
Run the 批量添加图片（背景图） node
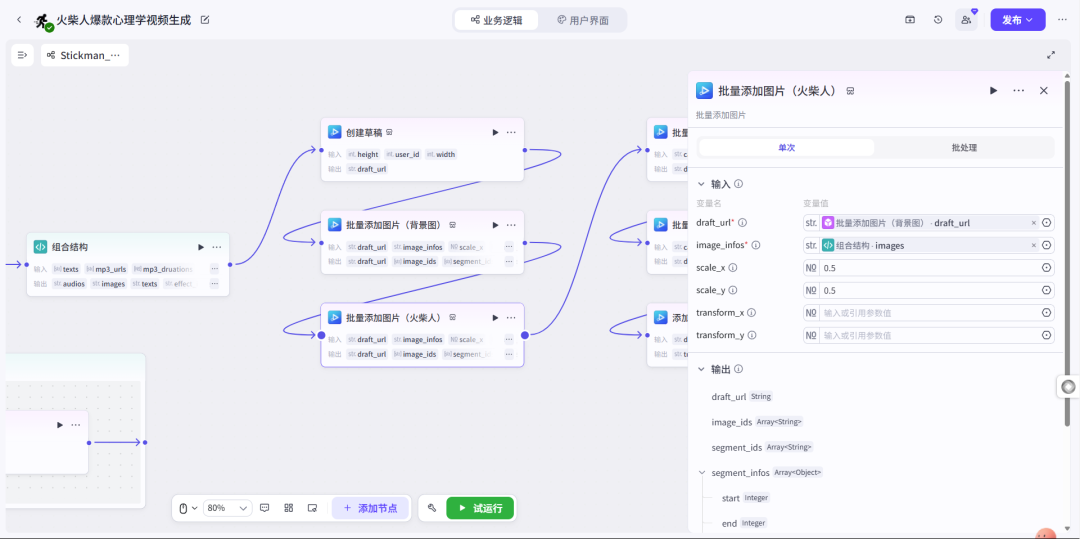[x=495, y=225]
